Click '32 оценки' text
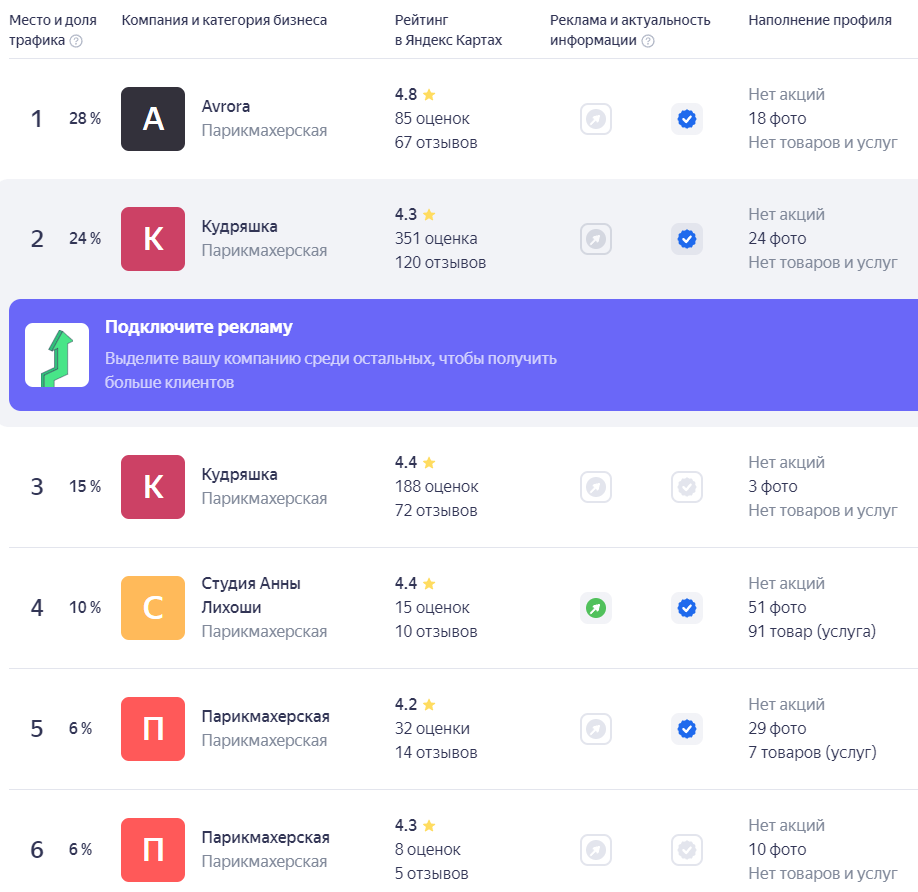 click(432, 729)
